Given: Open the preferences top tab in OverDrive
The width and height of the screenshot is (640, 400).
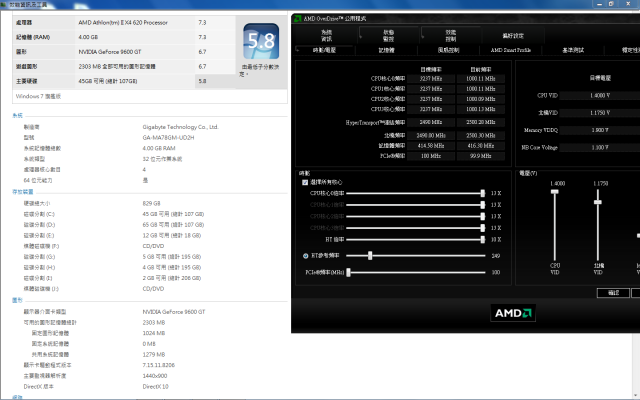Looking at the screenshot, I should click(x=513, y=36).
